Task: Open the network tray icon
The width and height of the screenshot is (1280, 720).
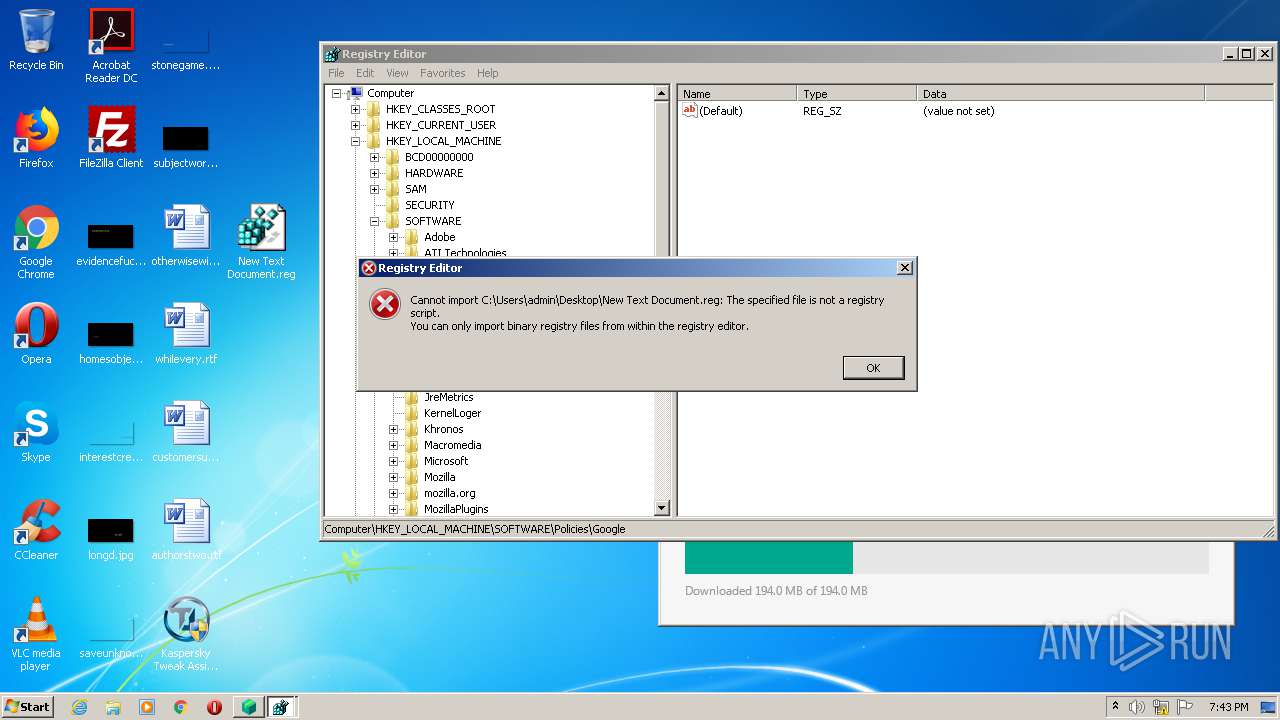Action: 1160,707
